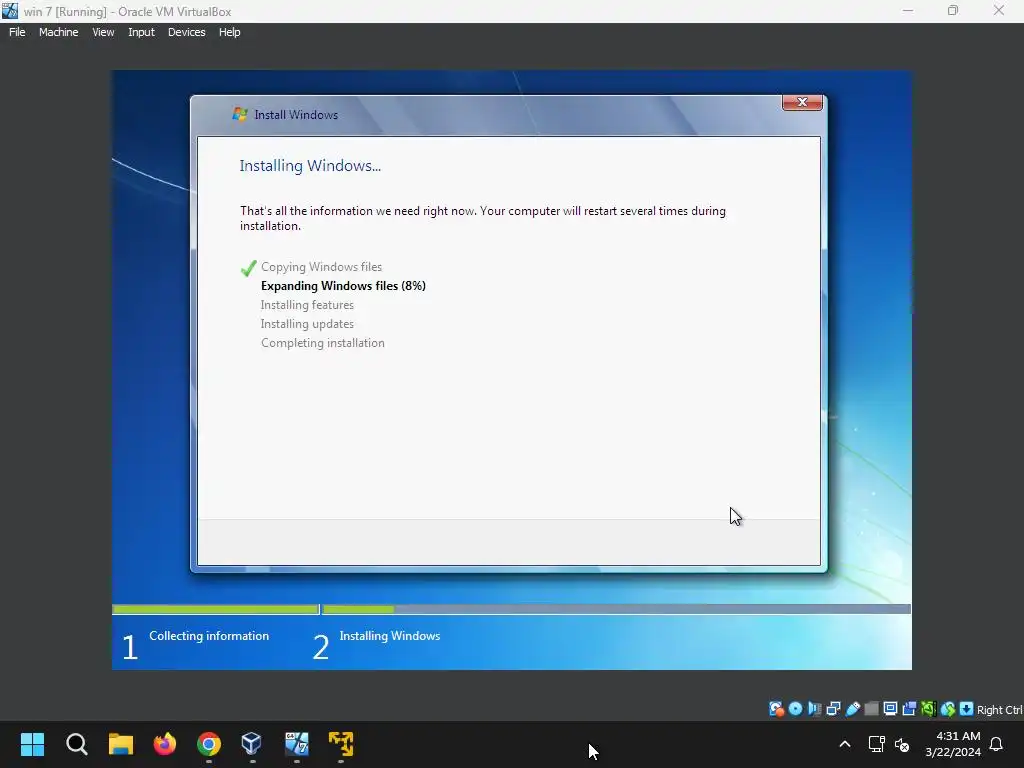This screenshot has width=1024, height=768.
Task: Click the hard disk activity status icon
Action: pos(776,709)
